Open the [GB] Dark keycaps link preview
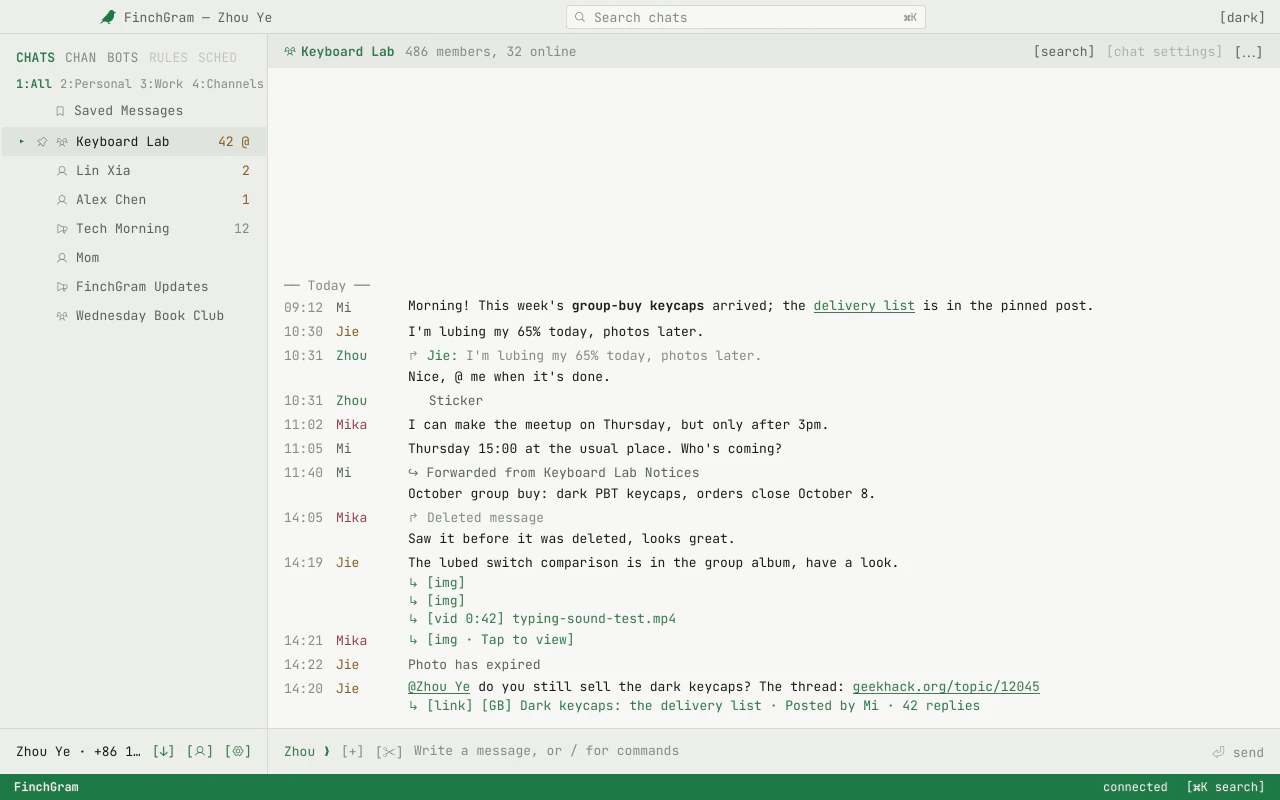1280x800 pixels. 694,706
